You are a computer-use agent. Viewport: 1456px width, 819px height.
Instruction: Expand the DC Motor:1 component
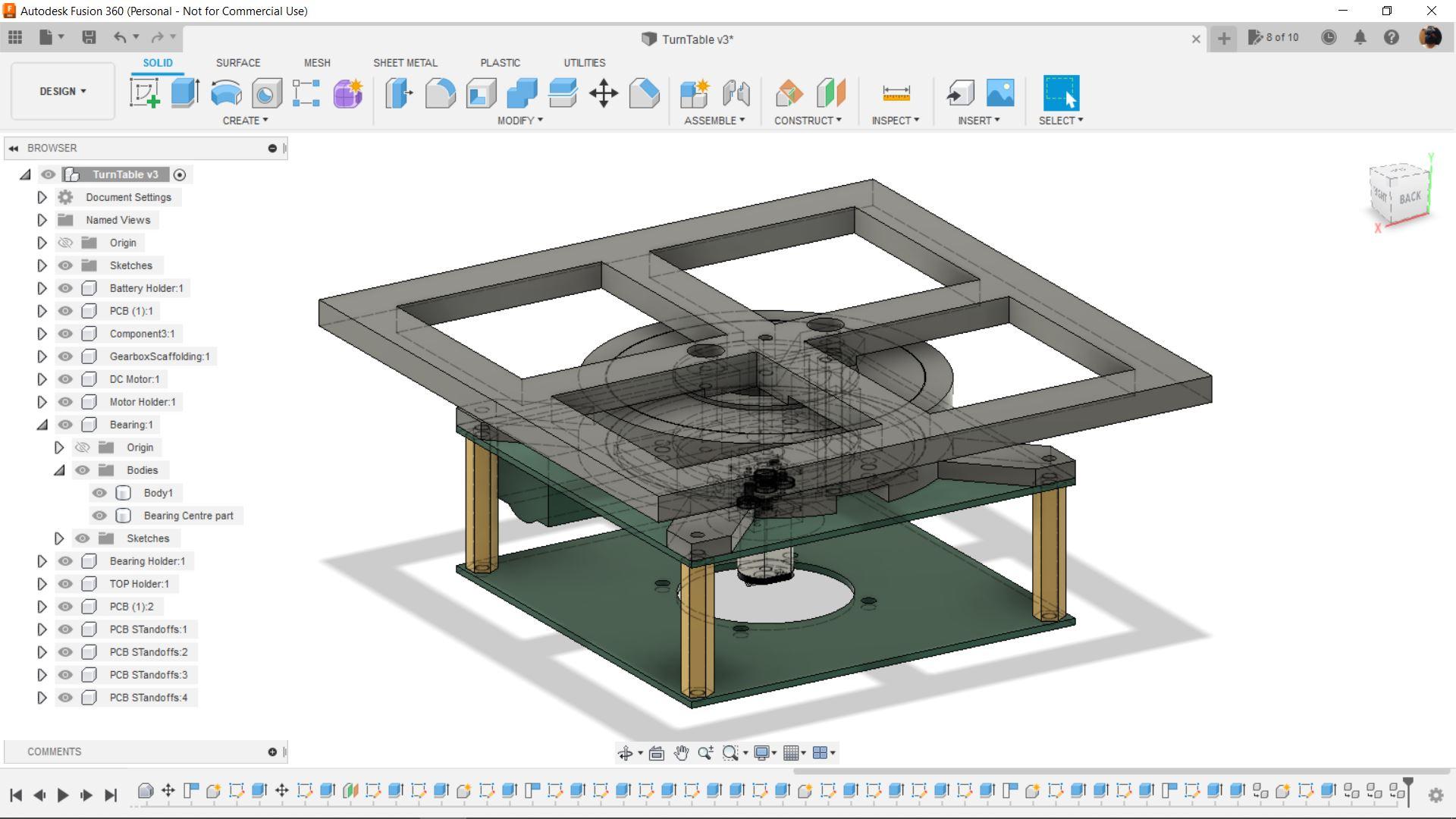42,379
